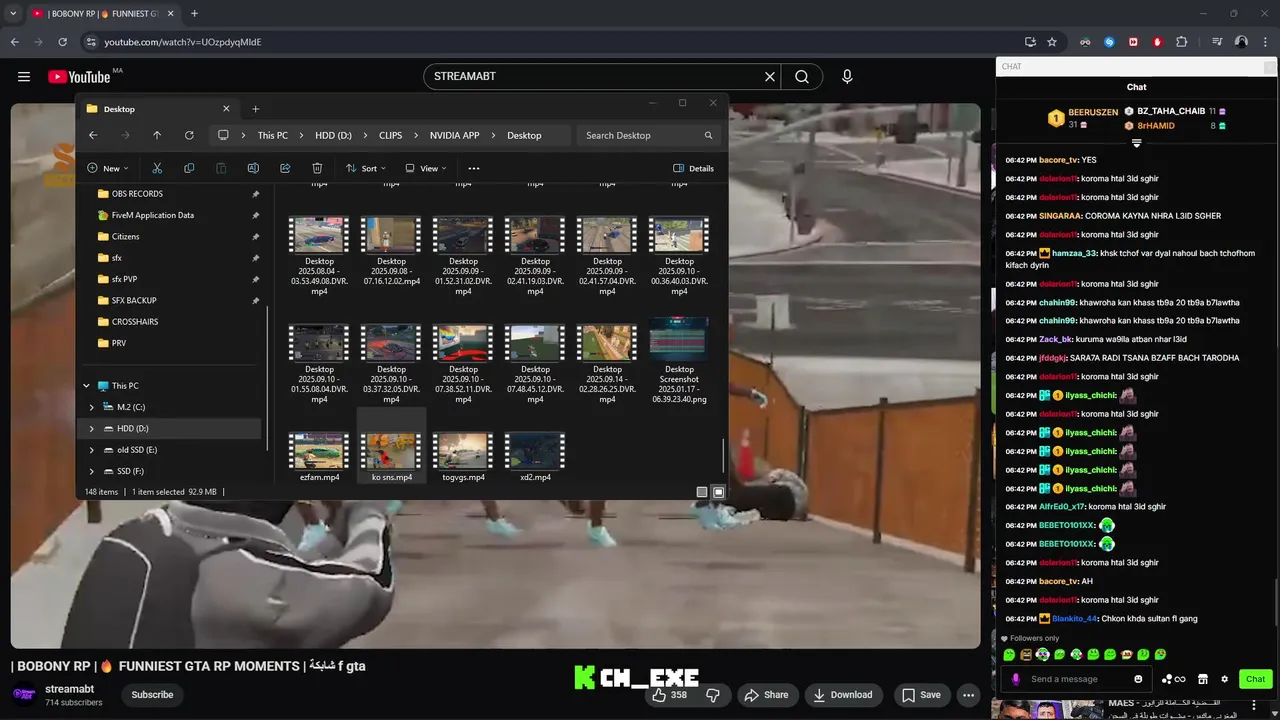Open the emoji picker in chat input

pyautogui.click(x=1138, y=679)
